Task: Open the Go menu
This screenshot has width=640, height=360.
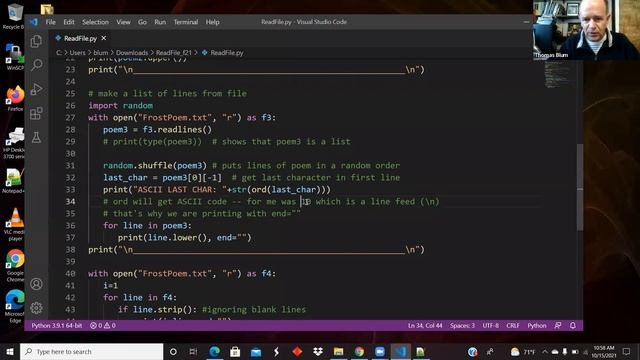Action: (142, 22)
